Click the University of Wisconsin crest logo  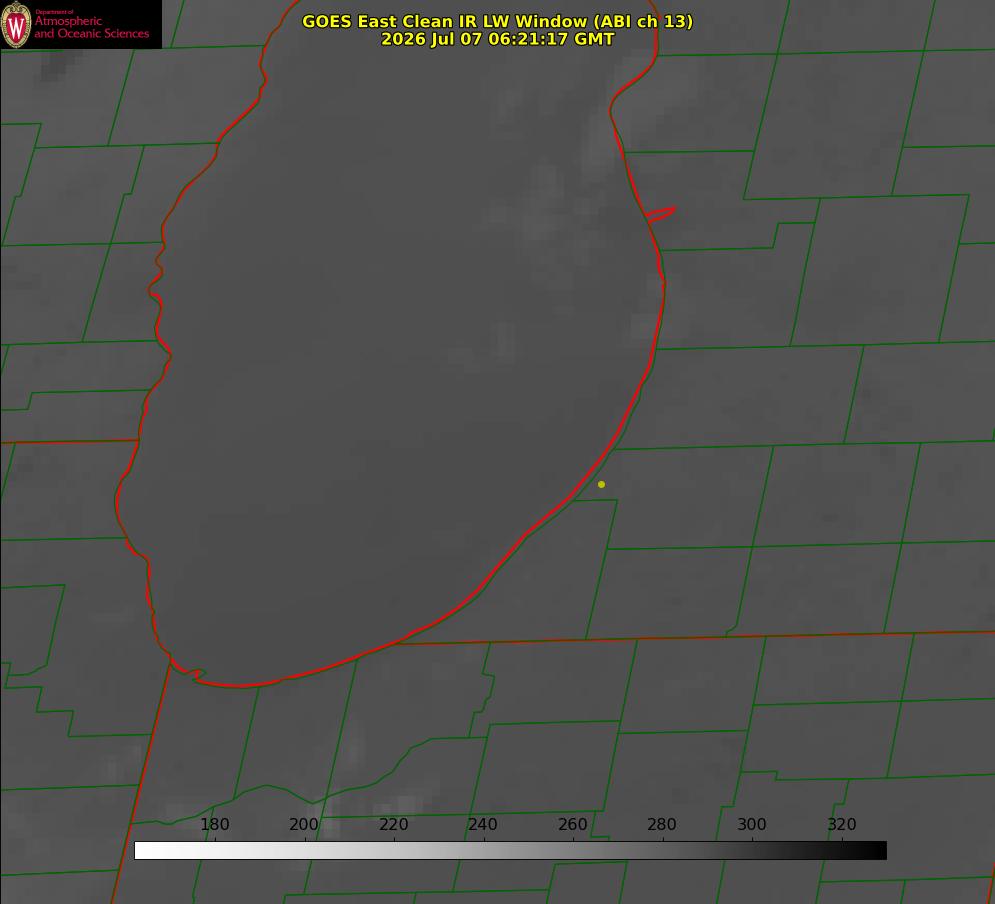click(x=16, y=24)
